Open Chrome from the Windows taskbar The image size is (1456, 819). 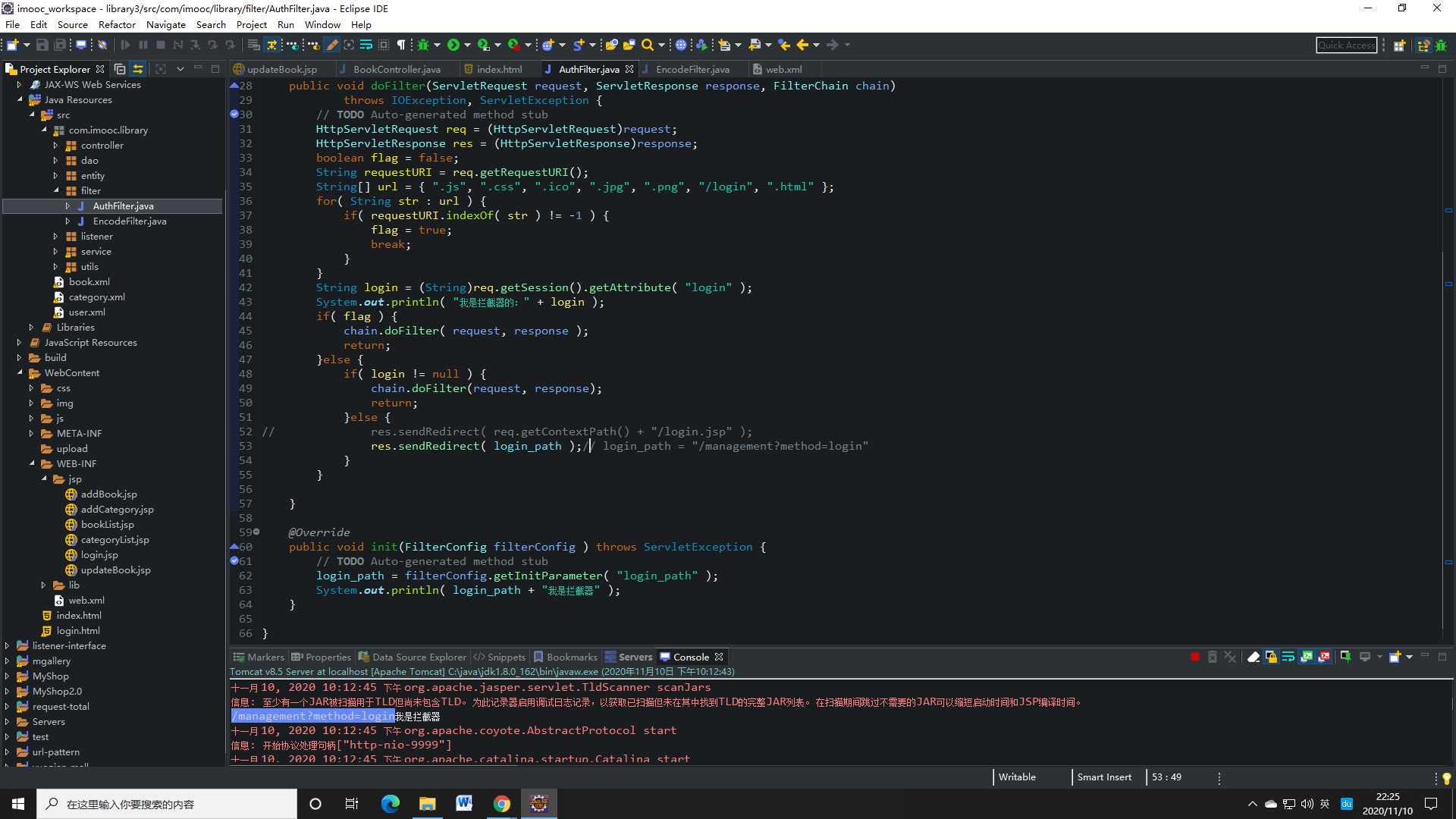tap(501, 804)
